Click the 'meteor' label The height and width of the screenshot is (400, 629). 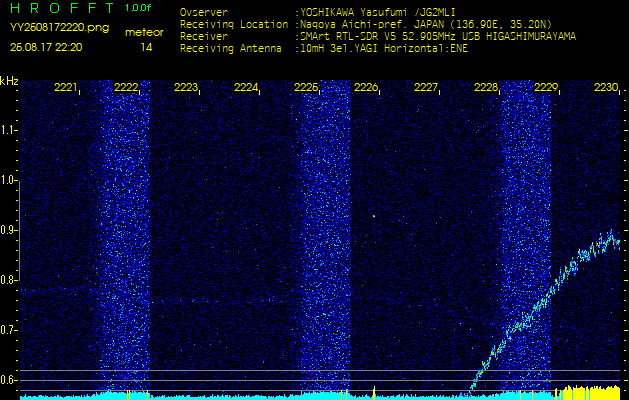point(144,33)
